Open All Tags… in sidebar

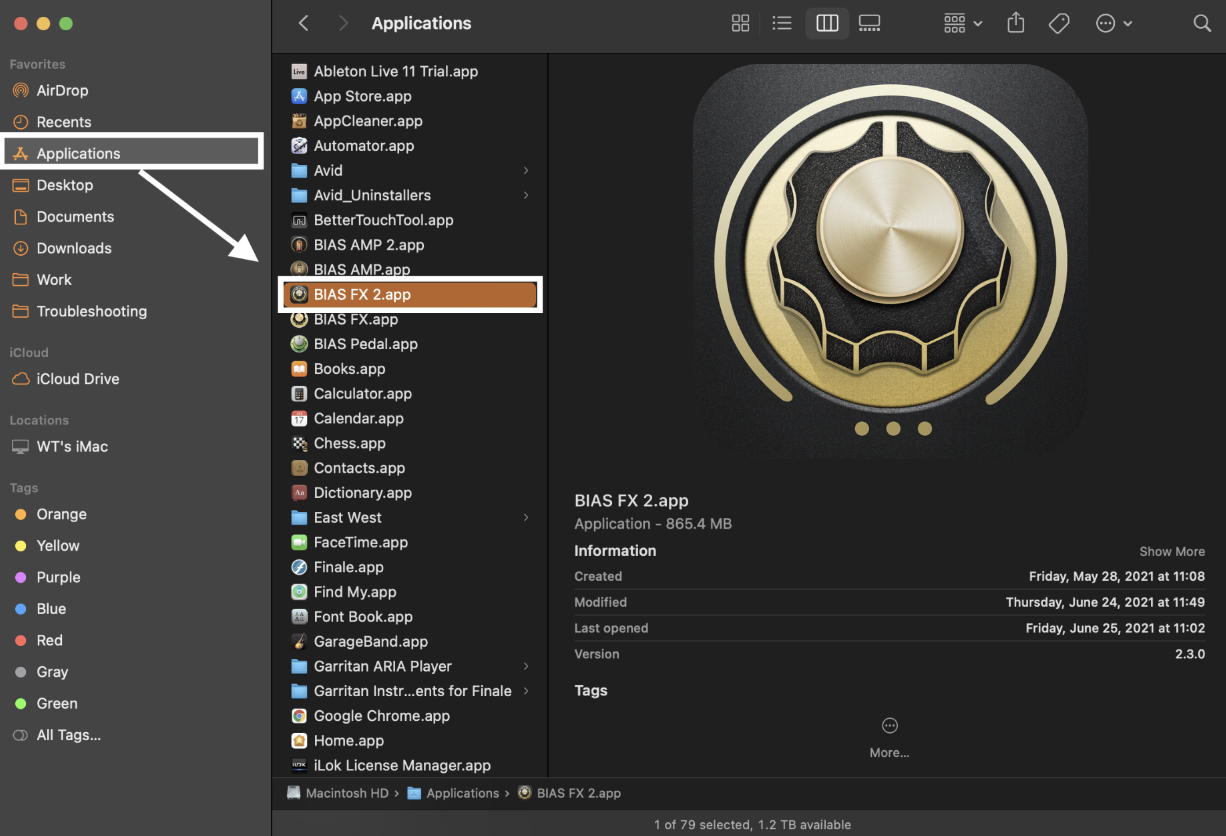point(69,735)
